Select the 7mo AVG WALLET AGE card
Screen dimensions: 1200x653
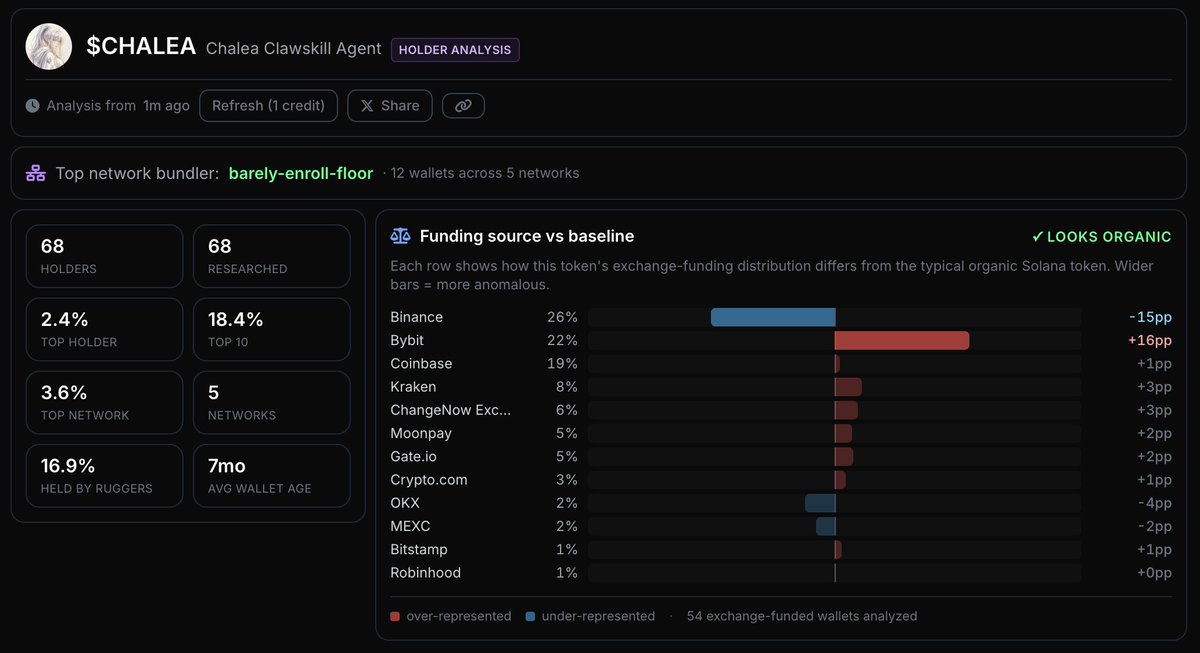(271, 475)
